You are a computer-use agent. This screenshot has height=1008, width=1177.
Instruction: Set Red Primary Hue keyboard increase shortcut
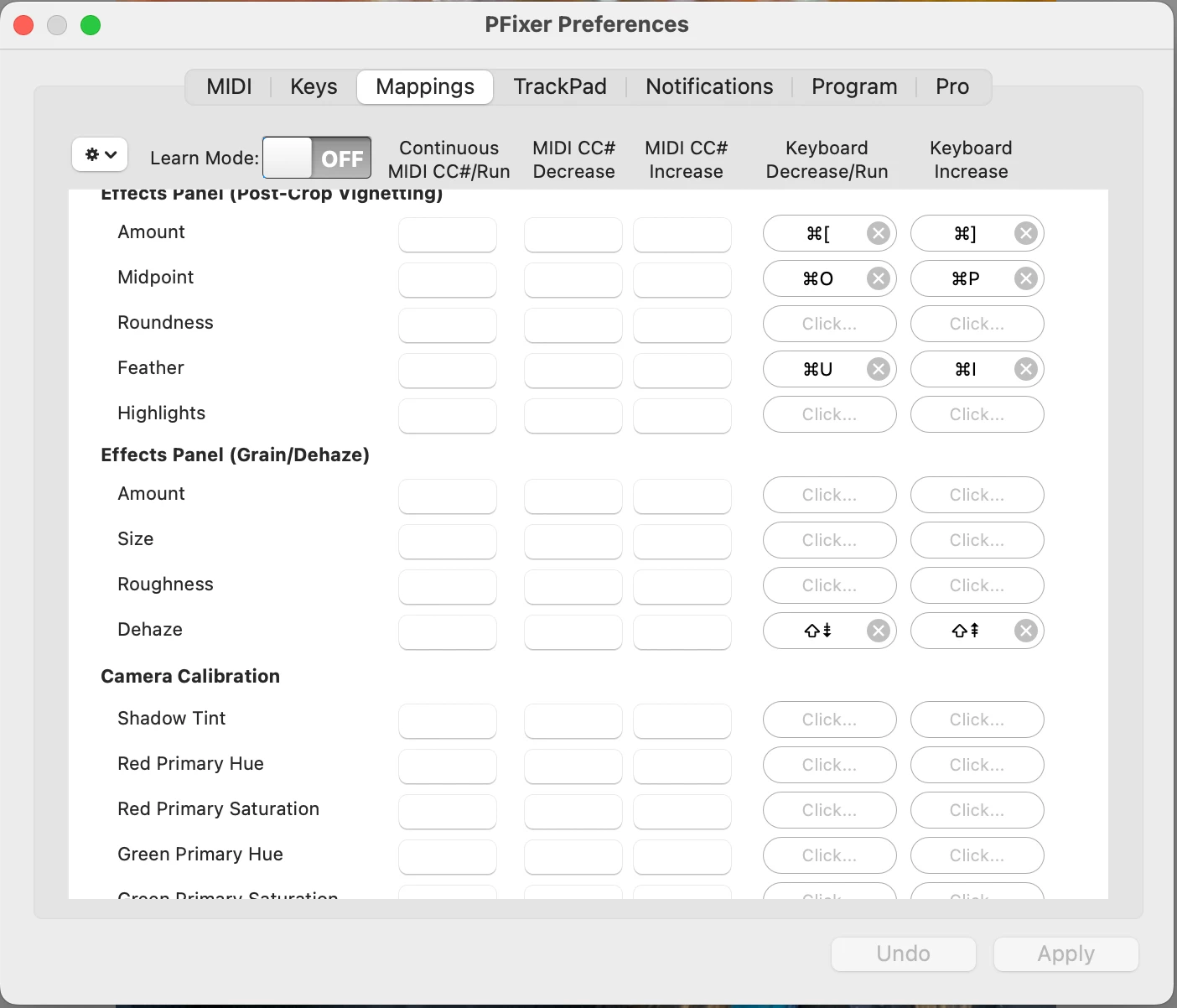(x=977, y=766)
